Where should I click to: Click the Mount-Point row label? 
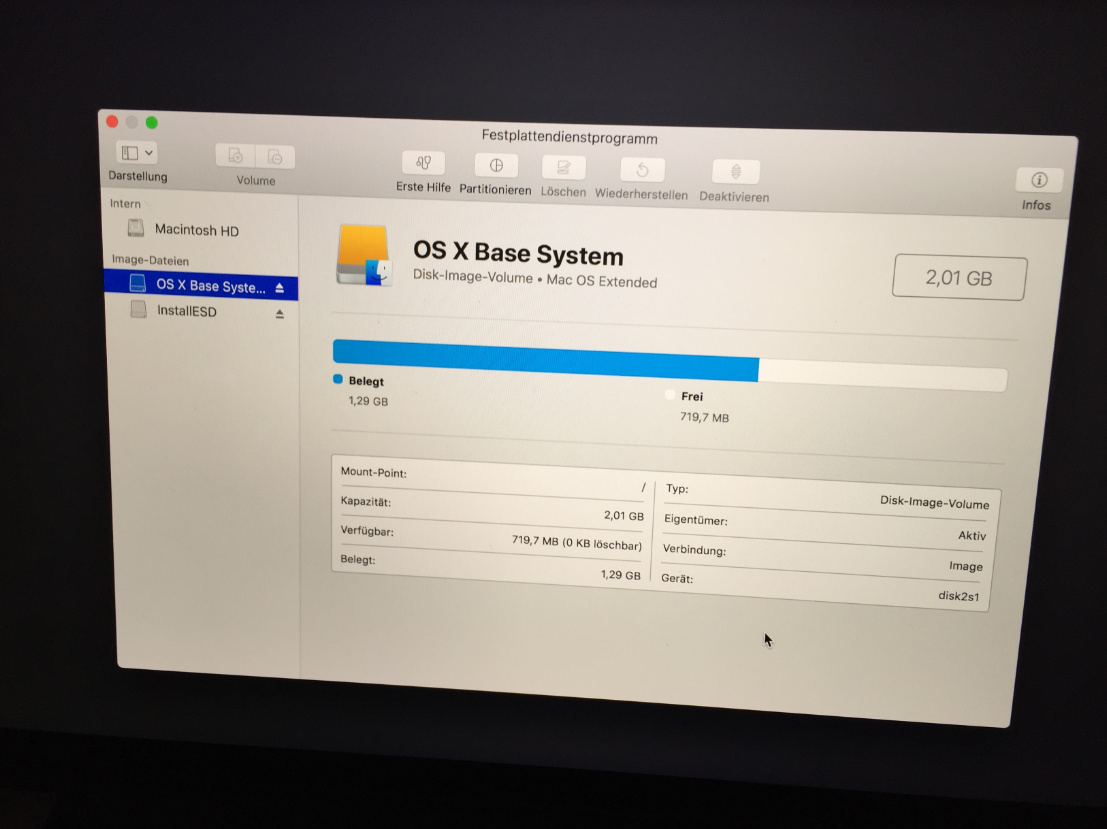coord(373,472)
